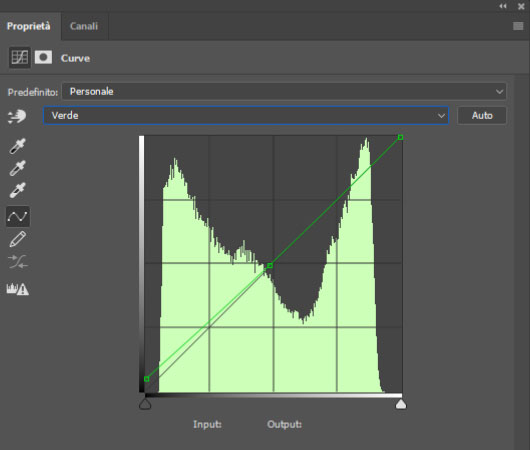
Task: Collapse the panel with double arrows
Action: tap(503, 6)
